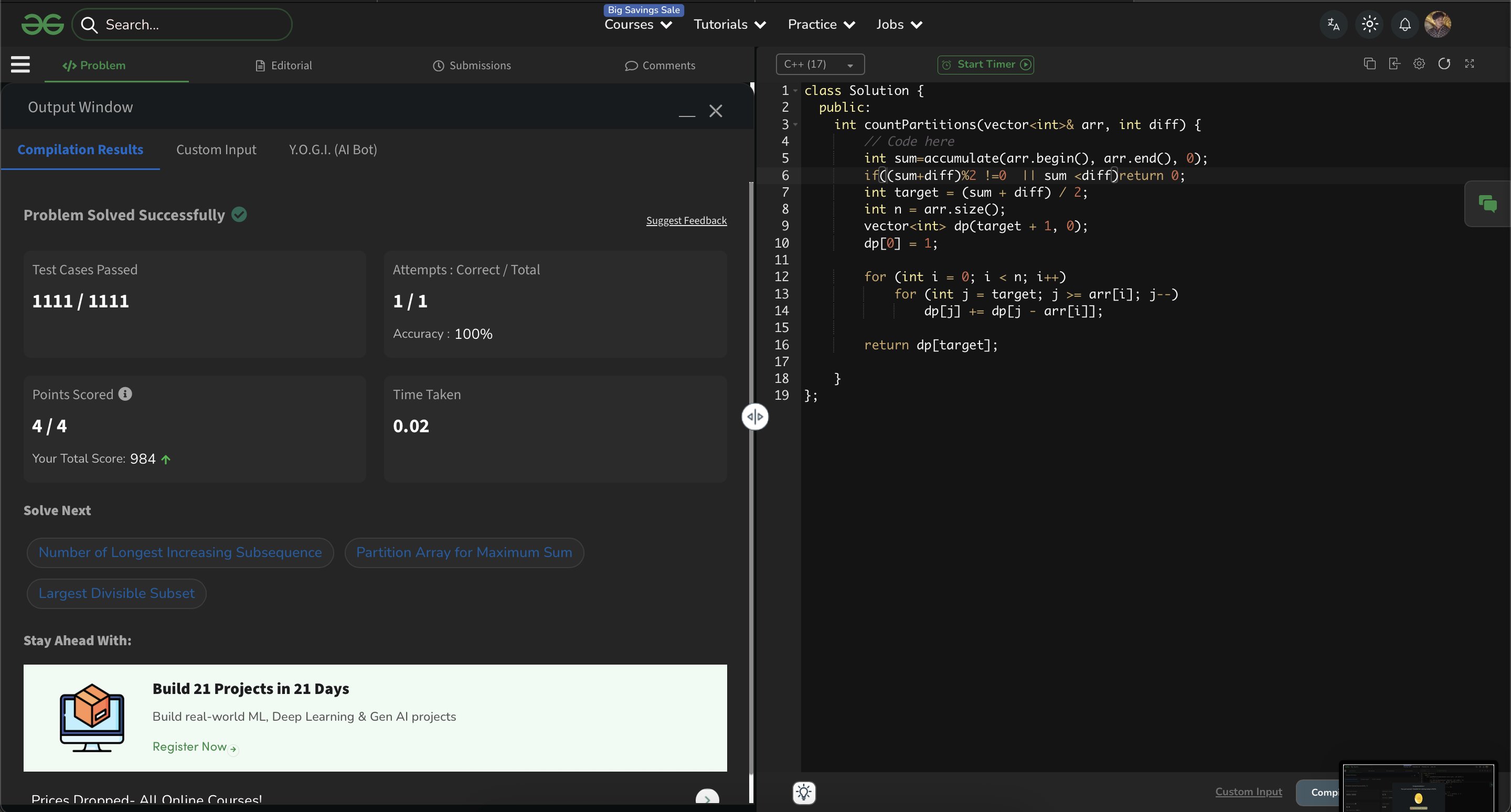Expand the Practice dropdown menu
This screenshot has height=812, width=1511.
[821, 25]
